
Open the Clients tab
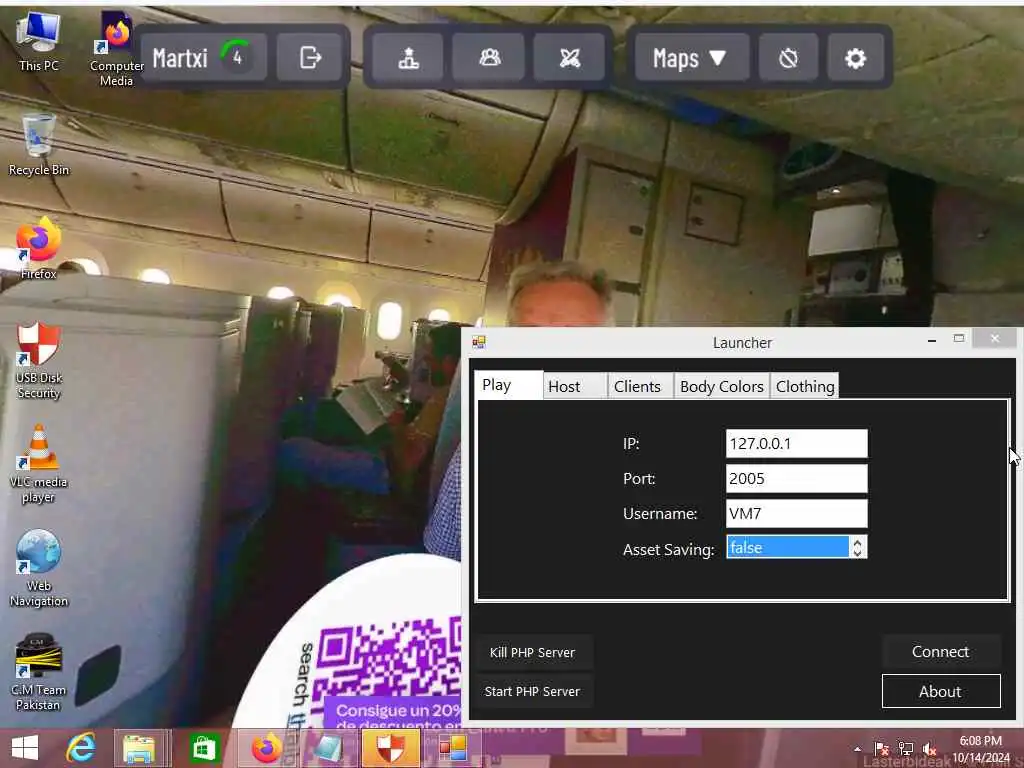[639, 386]
